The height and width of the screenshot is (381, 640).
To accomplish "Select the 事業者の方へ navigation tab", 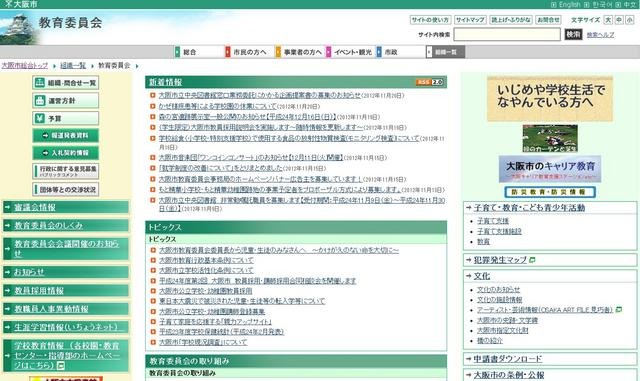I will tap(299, 52).
